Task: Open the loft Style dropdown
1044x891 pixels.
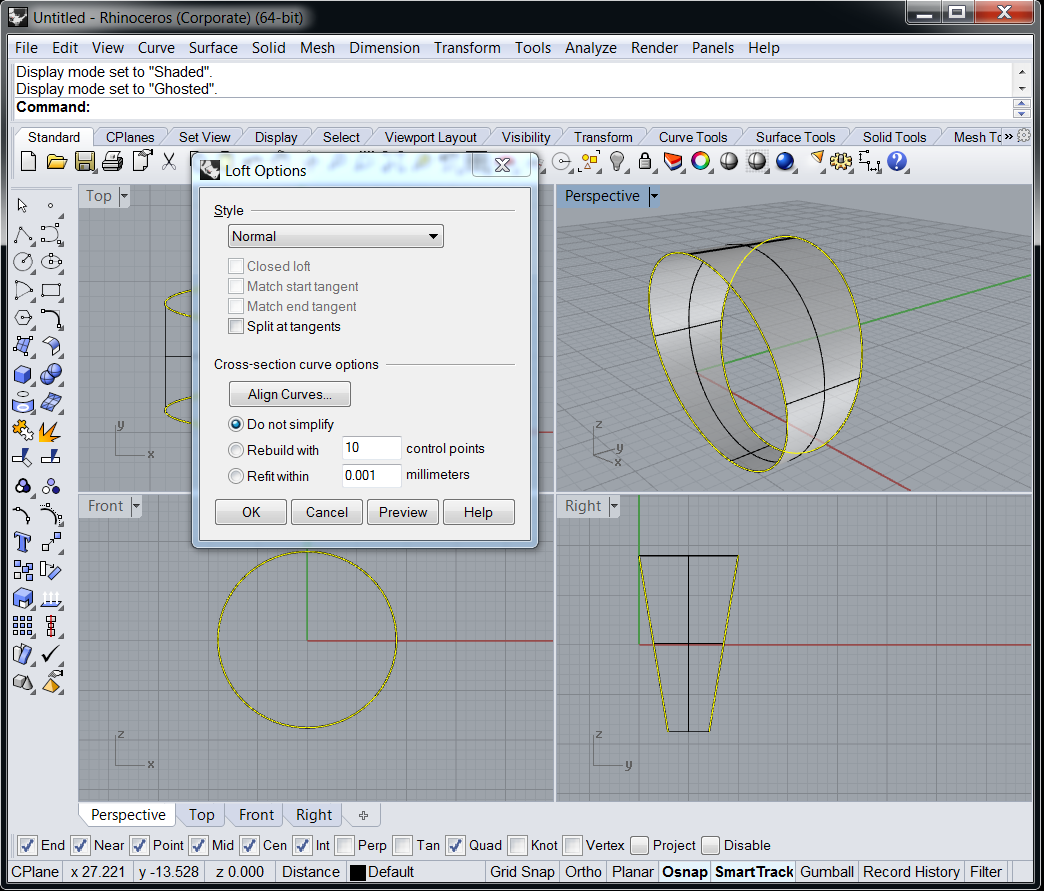Action: coord(336,236)
